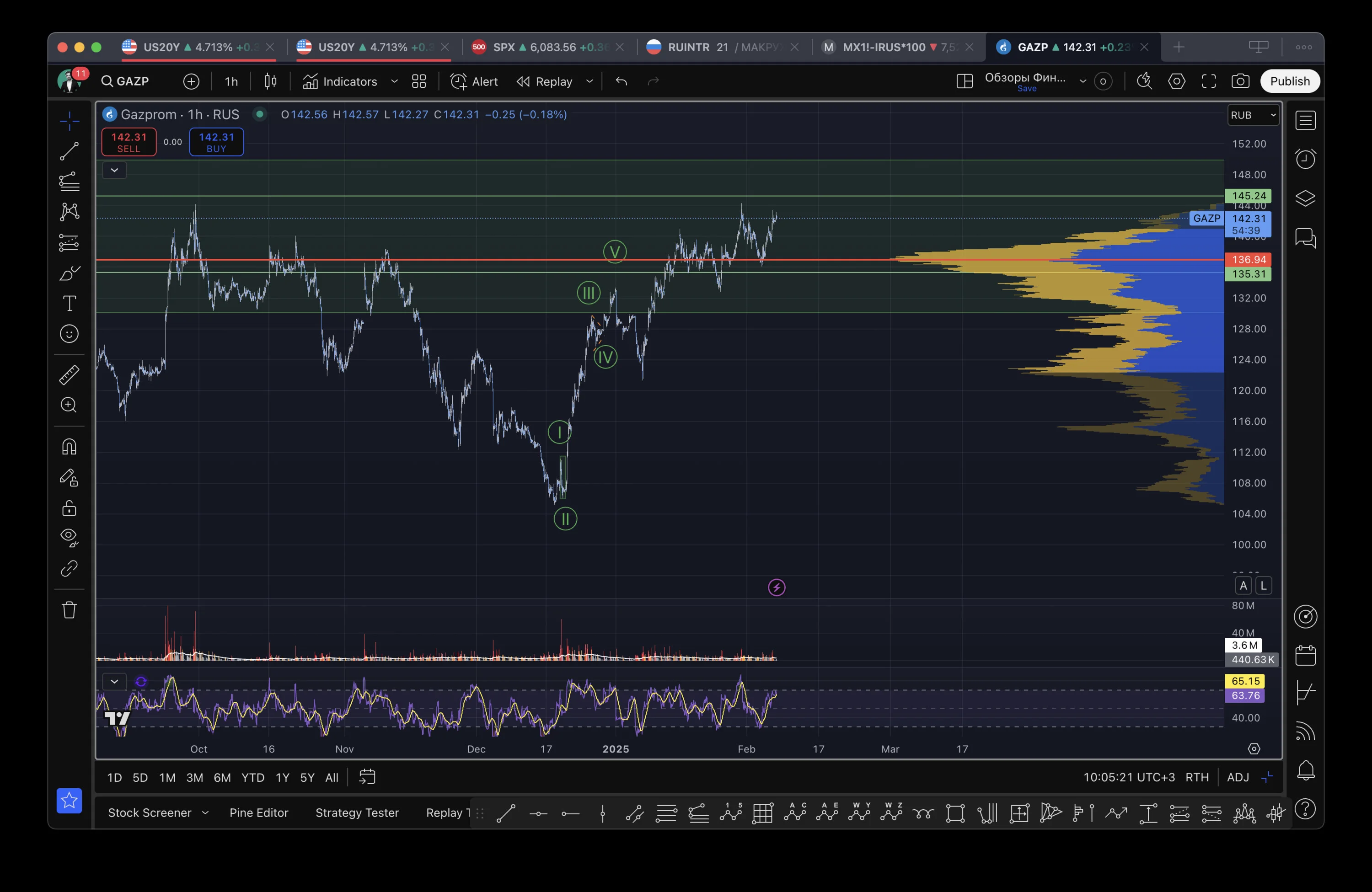Add a symbol to compare
Image resolution: width=1372 pixels, height=892 pixels.
coord(191,81)
